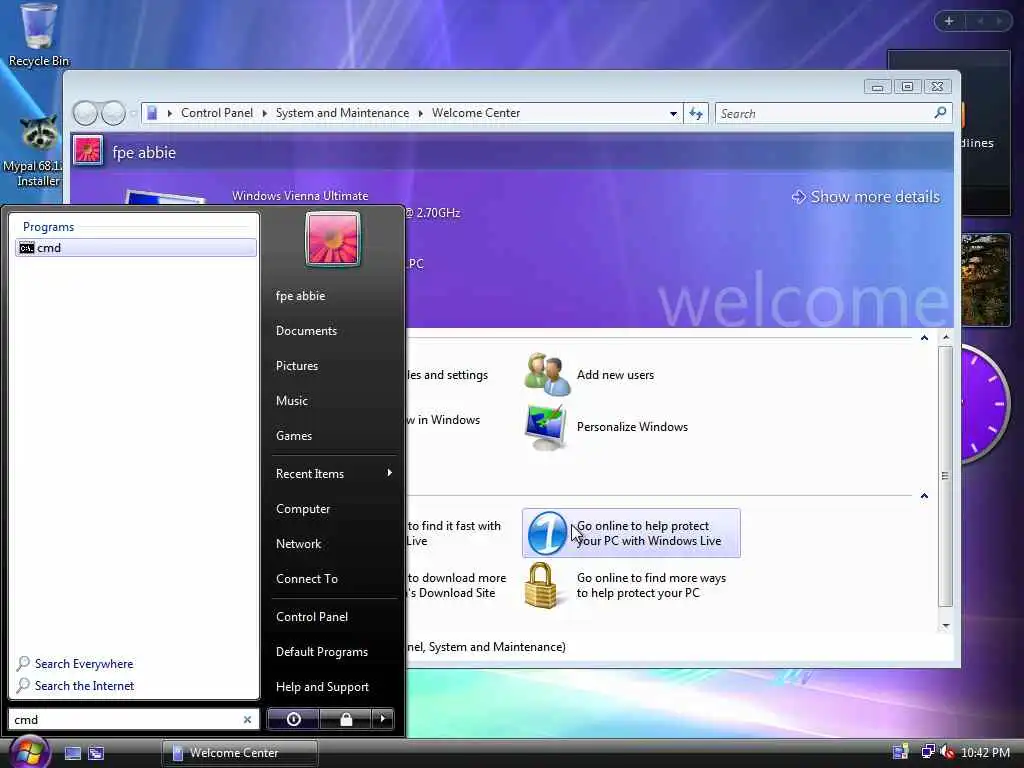Click the sidebar add gadget plus button
This screenshot has height=768, width=1024.
pos(949,21)
